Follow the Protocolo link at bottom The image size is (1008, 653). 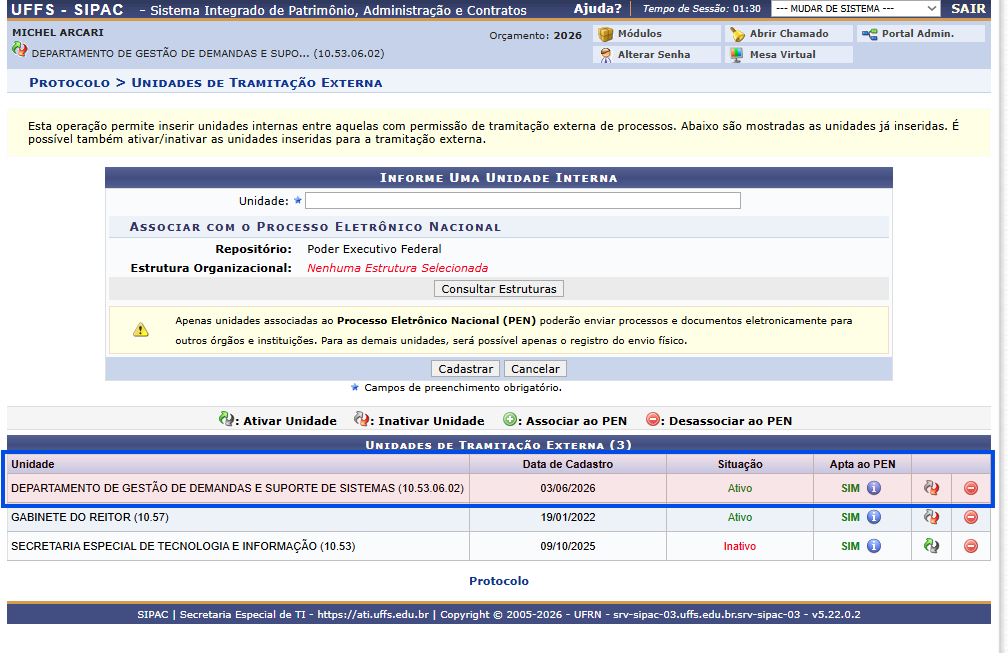click(x=499, y=580)
